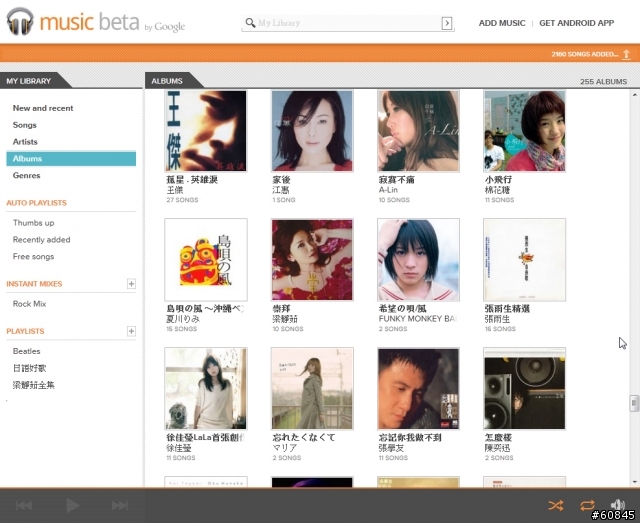Click the scroll down arrow of album list
The height and width of the screenshot is (523, 640).
tap(634, 482)
